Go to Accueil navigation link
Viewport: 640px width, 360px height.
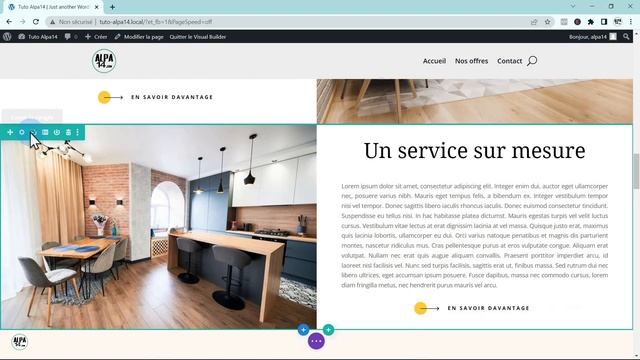point(434,61)
